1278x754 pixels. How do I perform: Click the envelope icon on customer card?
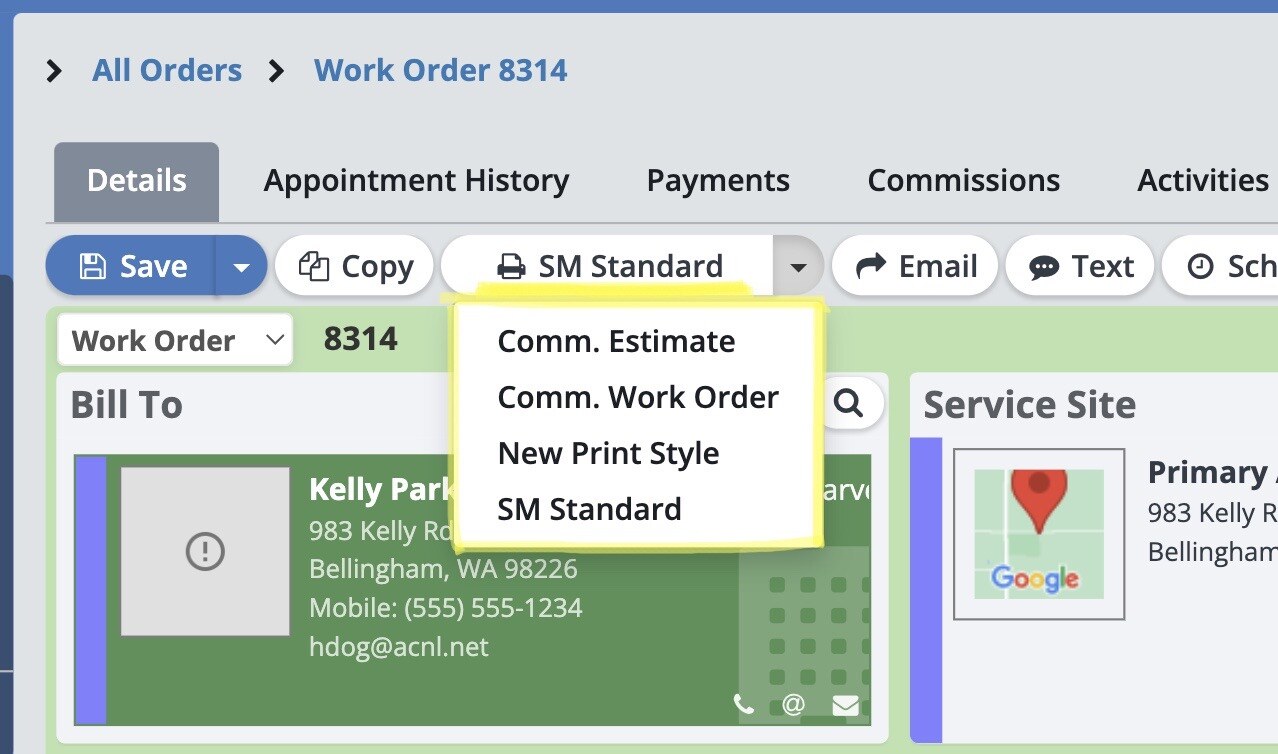tap(845, 706)
